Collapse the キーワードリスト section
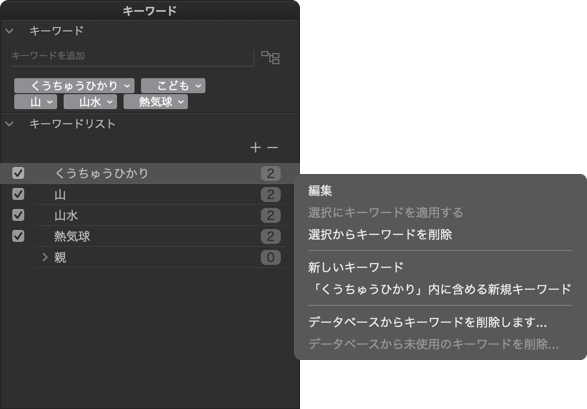The width and height of the screenshot is (587, 409). point(9,123)
